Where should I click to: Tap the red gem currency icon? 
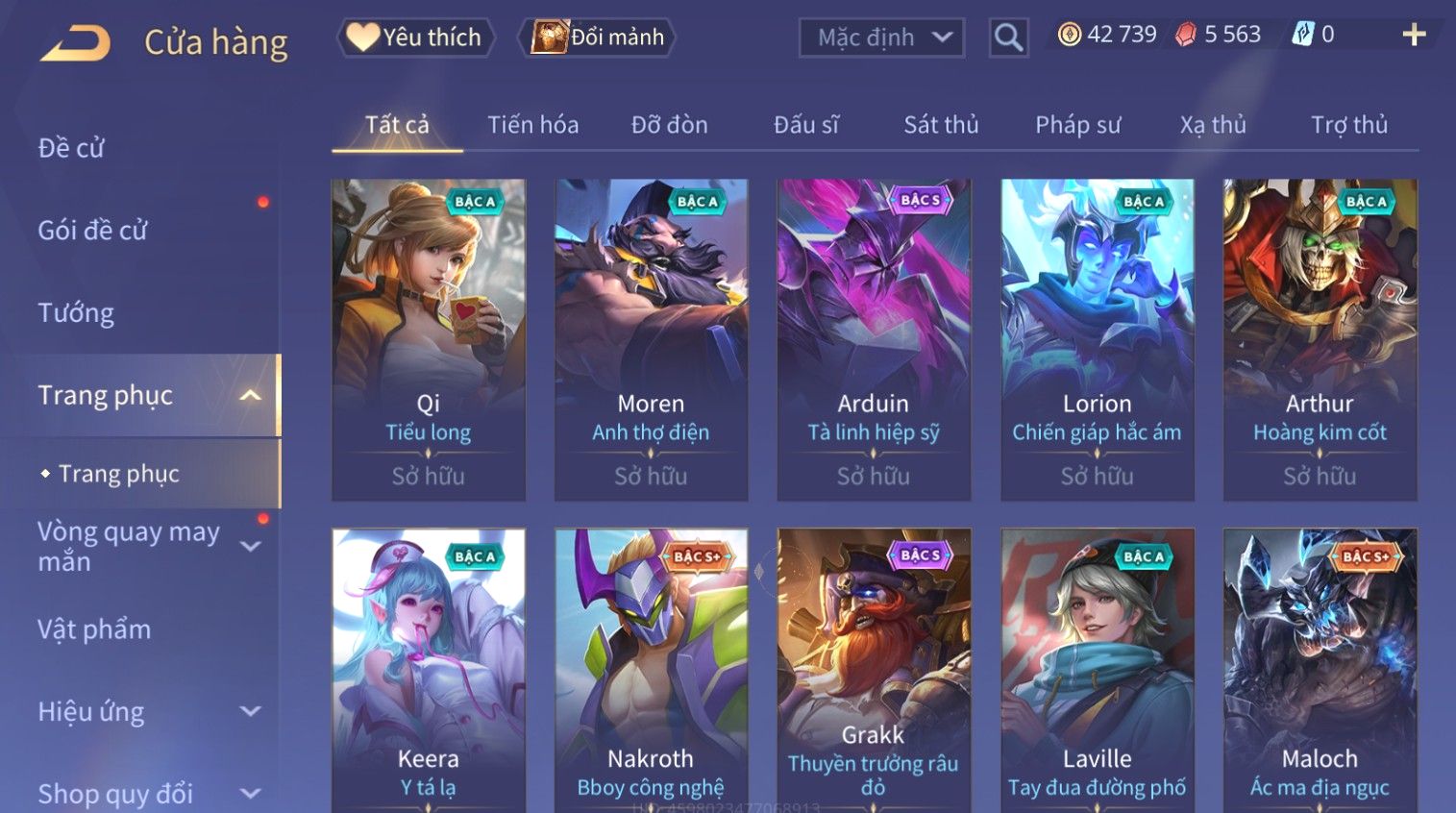[x=1186, y=35]
